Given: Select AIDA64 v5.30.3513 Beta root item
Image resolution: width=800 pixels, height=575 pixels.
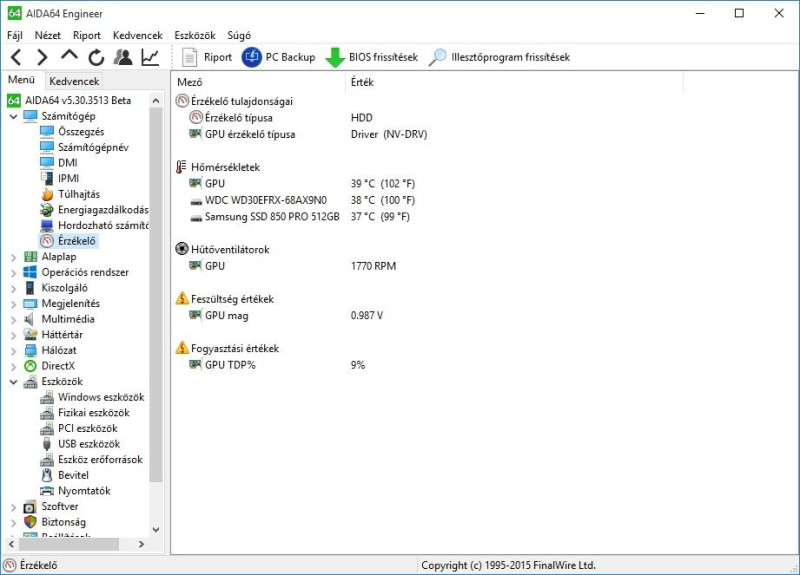Looking at the screenshot, I should (78, 101).
